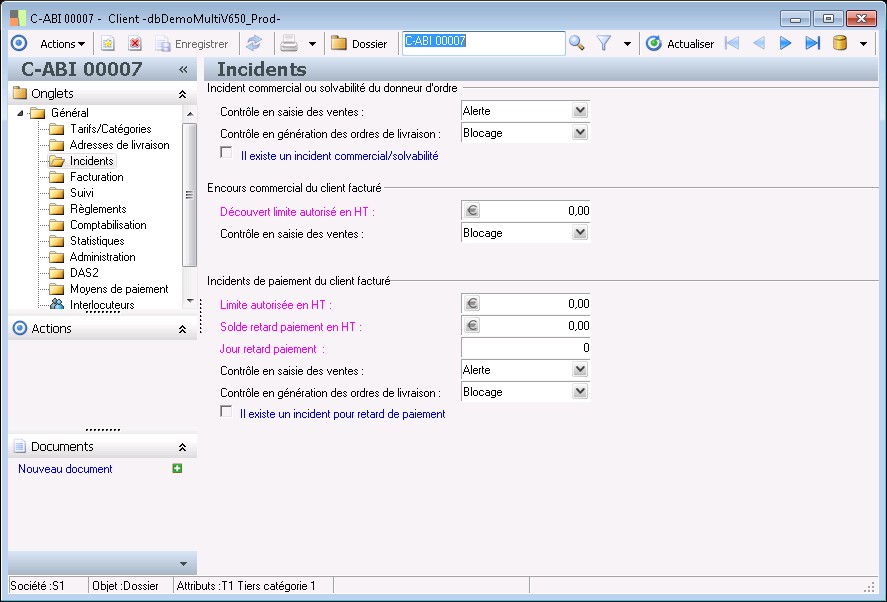This screenshot has width=887, height=602.
Task: Click the C-ABI 00007 search field
Action: point(484,43)
